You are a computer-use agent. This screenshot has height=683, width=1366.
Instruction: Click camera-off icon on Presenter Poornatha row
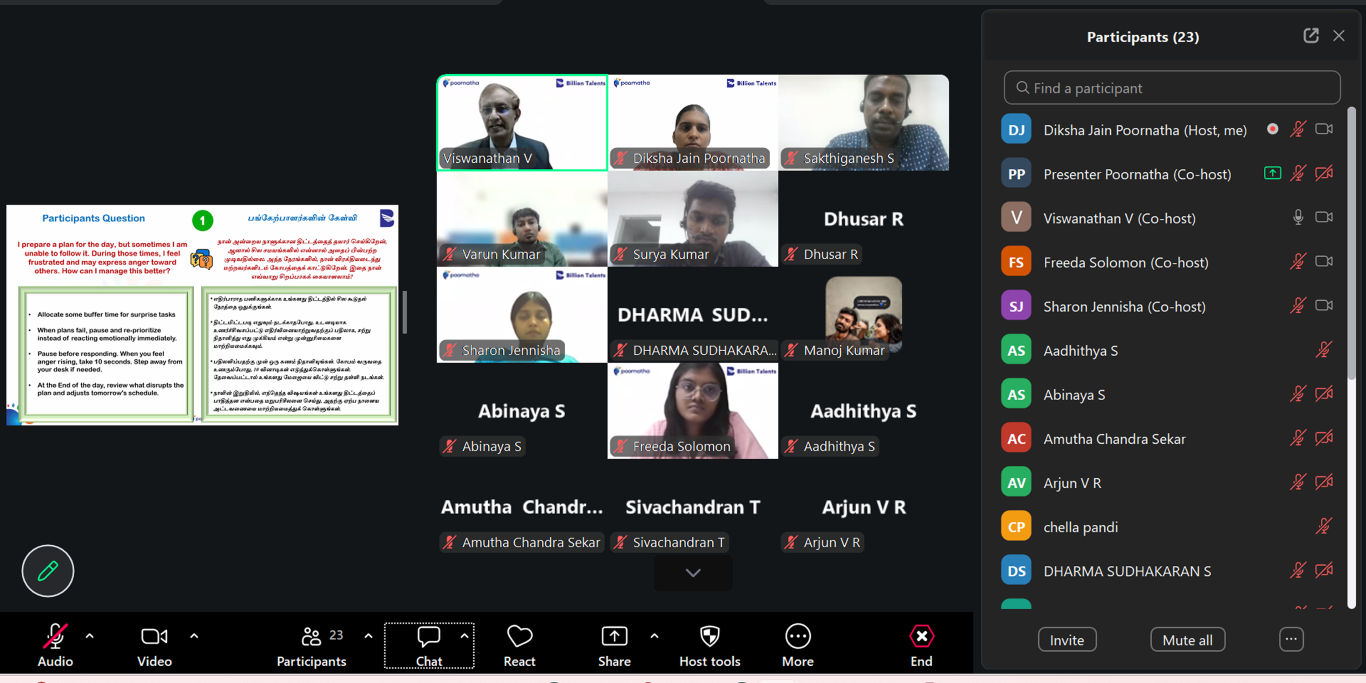[x=1324, y=174]
